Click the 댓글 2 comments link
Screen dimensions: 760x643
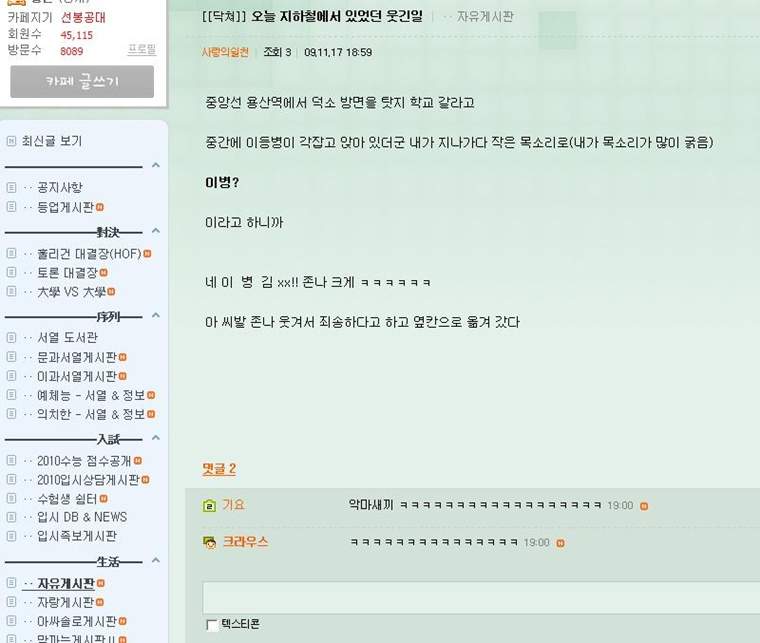[x=219, y=469]
